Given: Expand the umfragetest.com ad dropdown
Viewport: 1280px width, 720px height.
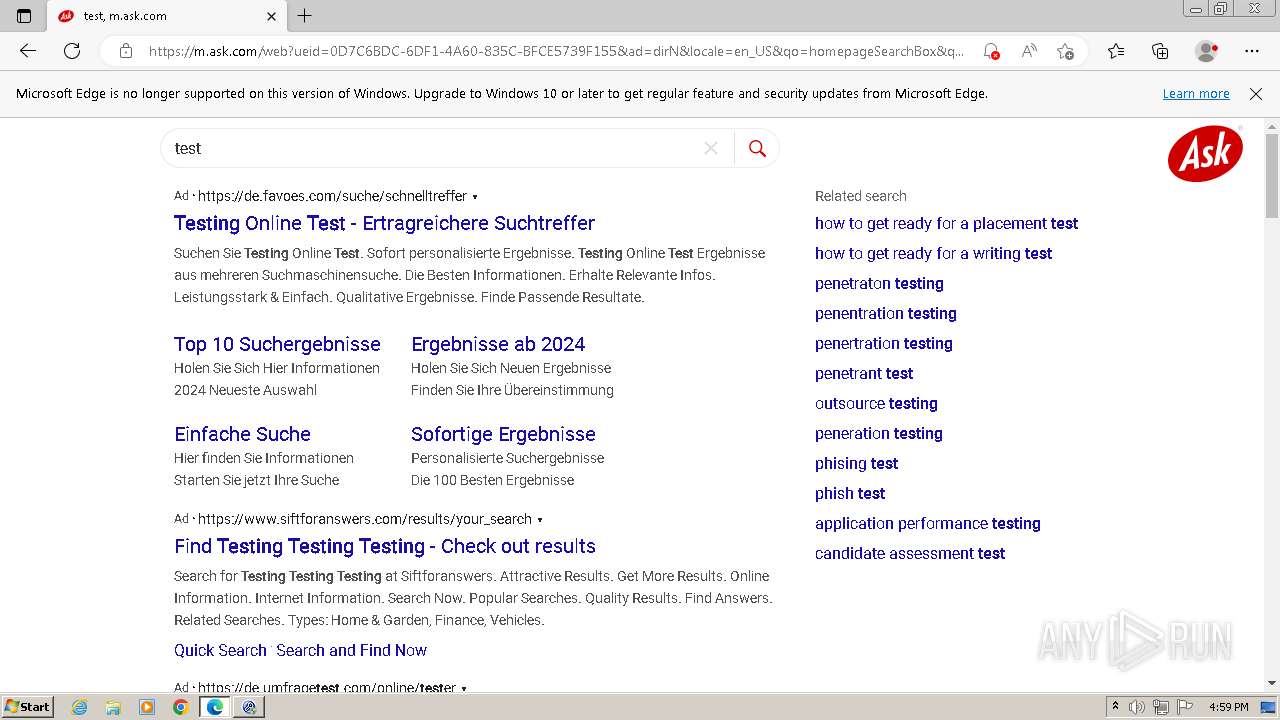Looking at the screenshot, I should [464, 688].
